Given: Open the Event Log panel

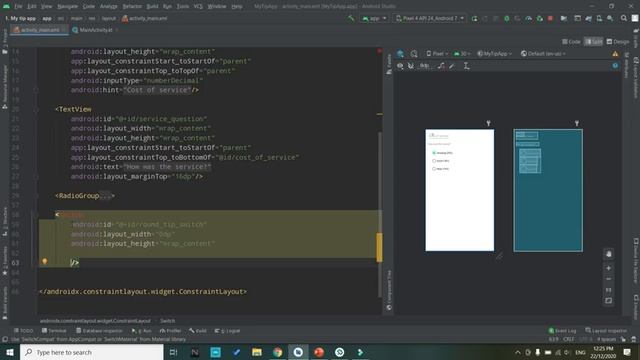Looking at the screenshot, I should click(562, 331).
